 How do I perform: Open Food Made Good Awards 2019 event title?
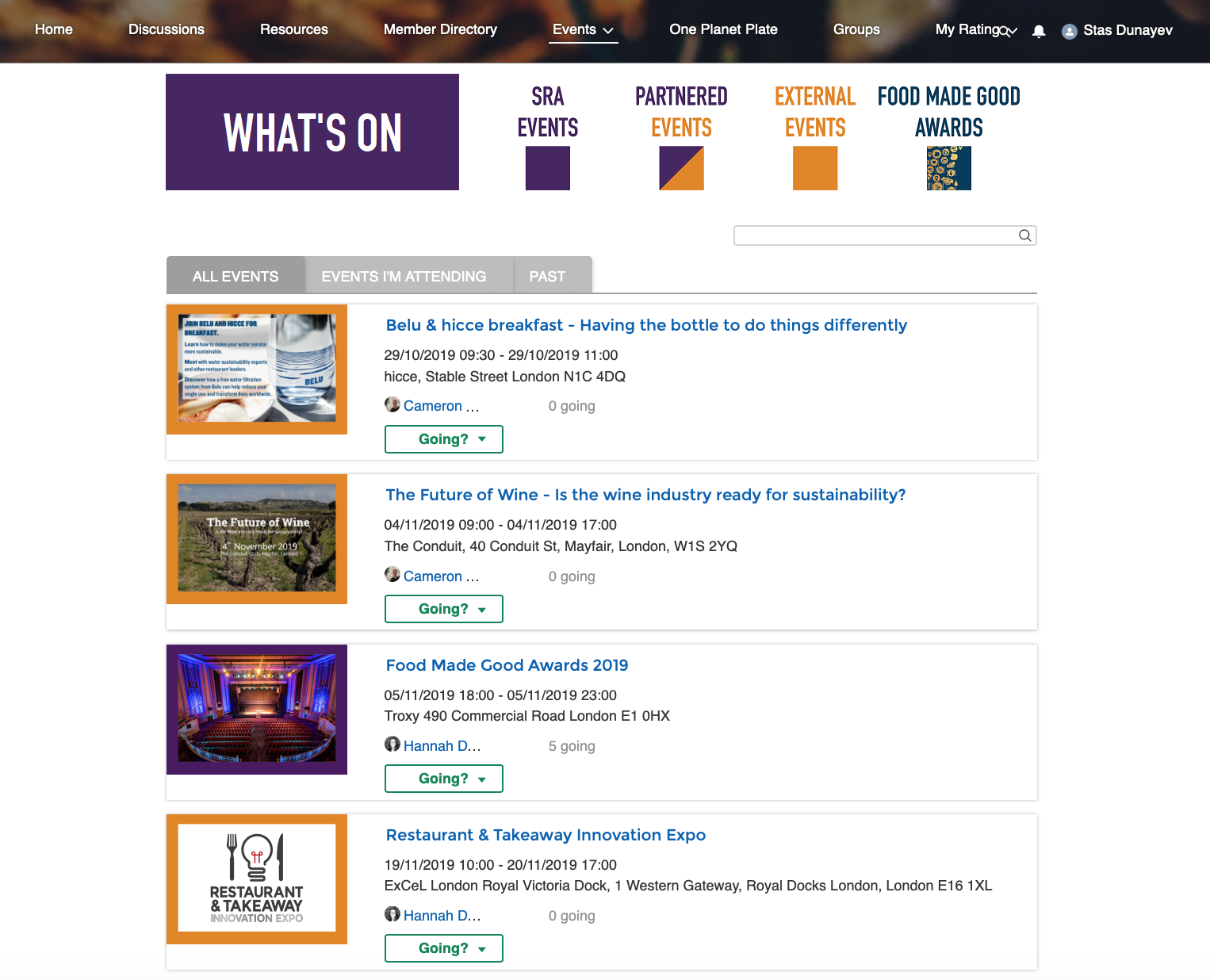(507, 665)
